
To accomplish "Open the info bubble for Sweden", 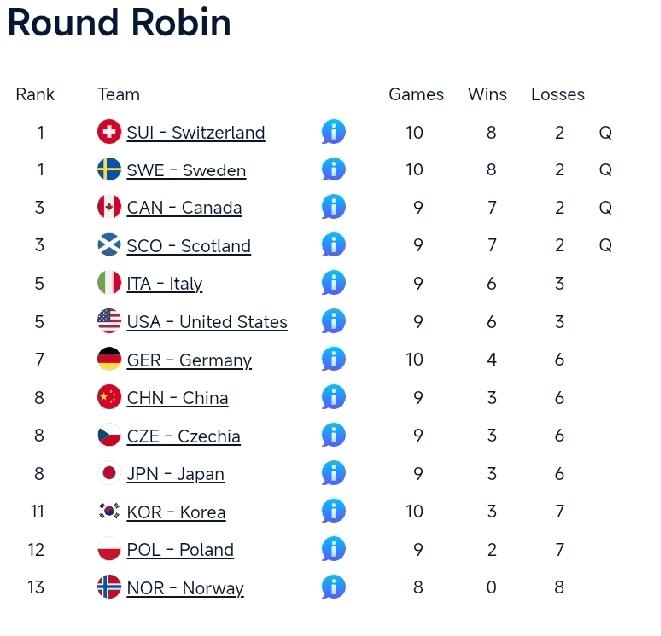I will pos(333,170).
